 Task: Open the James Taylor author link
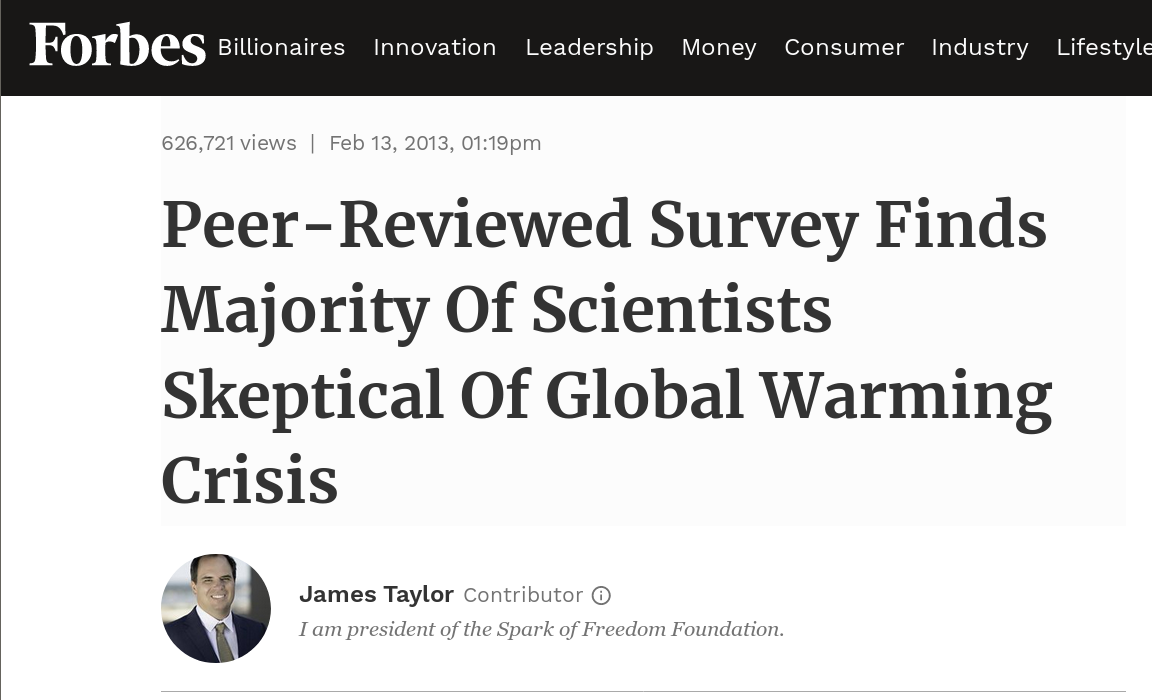pyautogui.click(x=376, y=594)
